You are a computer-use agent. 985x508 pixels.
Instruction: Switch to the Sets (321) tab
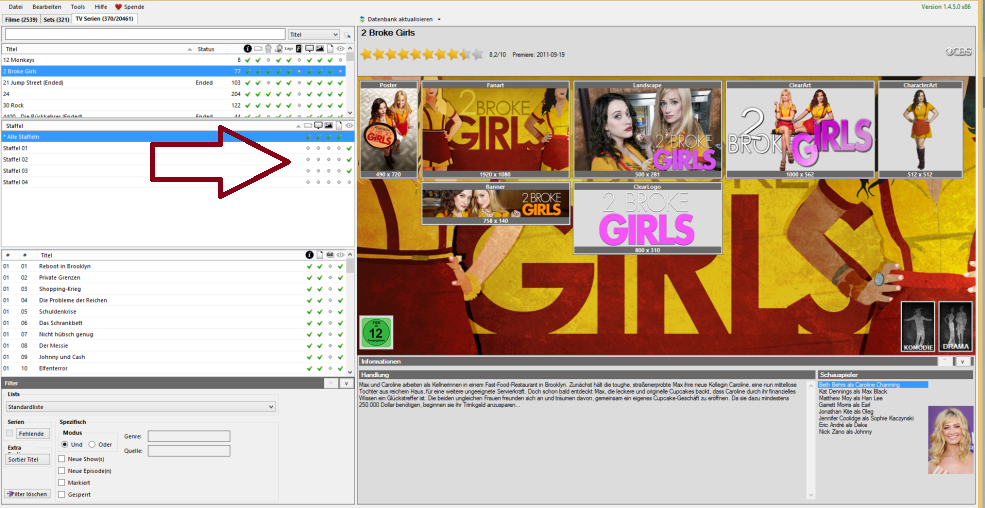point(56,19)
